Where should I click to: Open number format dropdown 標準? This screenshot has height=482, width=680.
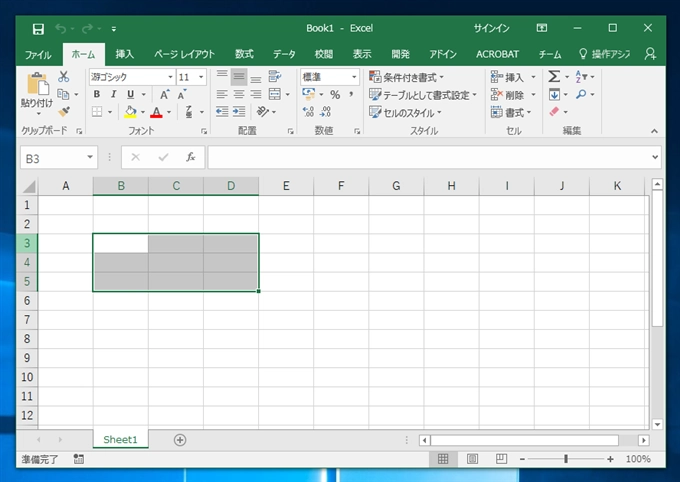(x=354, y=77)
